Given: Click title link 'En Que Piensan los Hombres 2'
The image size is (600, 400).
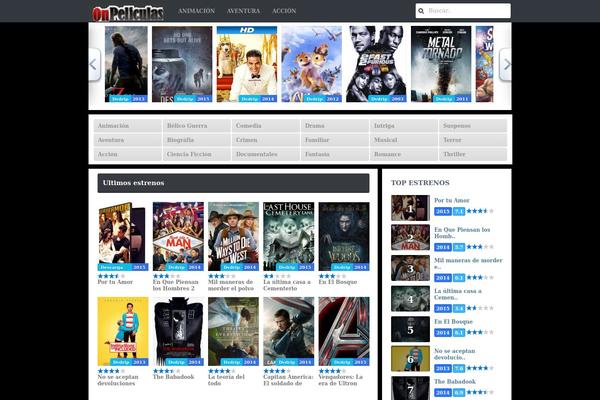Looking at the screenshot, I should (x=176, y=285).
